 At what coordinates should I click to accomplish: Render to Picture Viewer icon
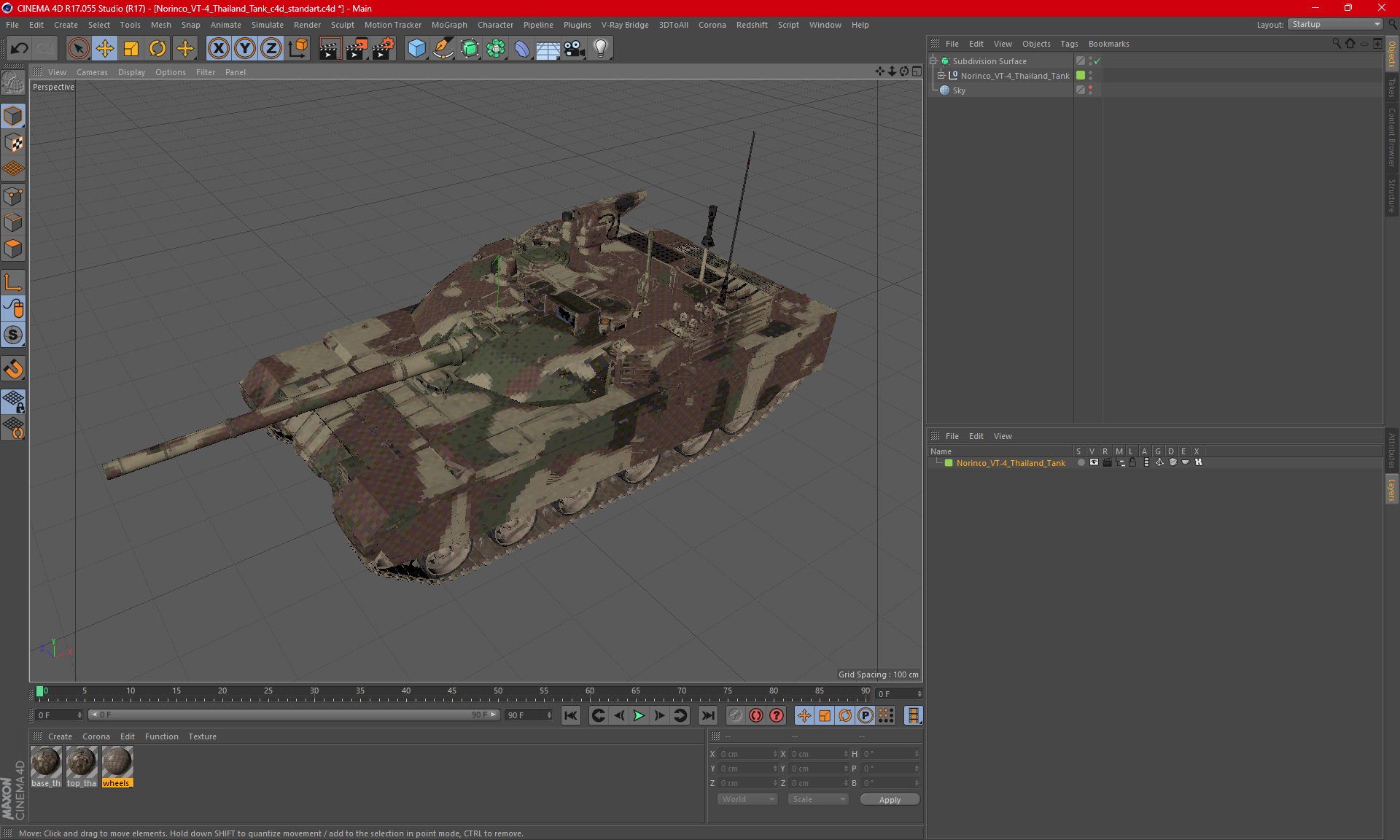[x=357, y=49]
